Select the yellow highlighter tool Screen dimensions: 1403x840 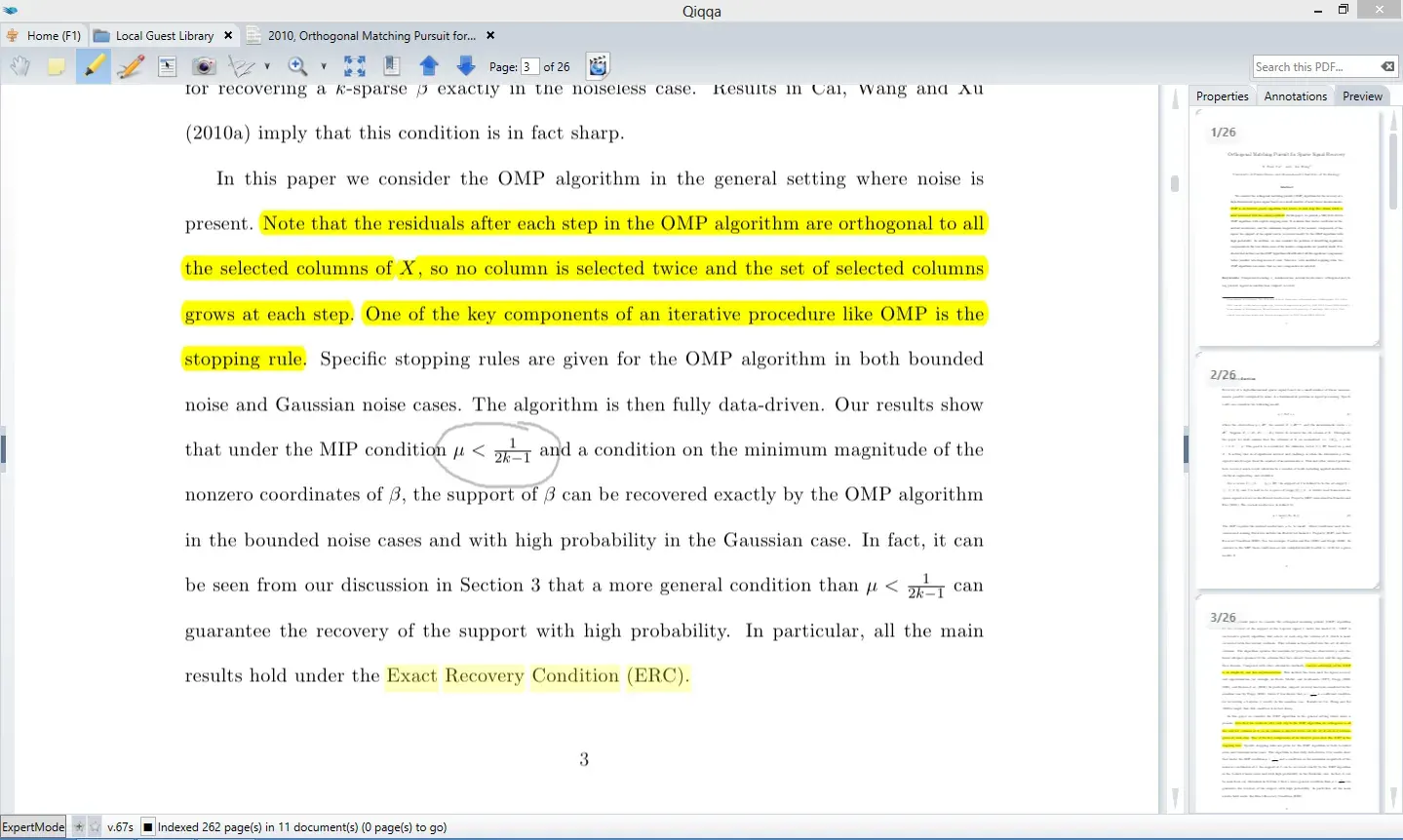pyautogui.click(x=94, y=66)
